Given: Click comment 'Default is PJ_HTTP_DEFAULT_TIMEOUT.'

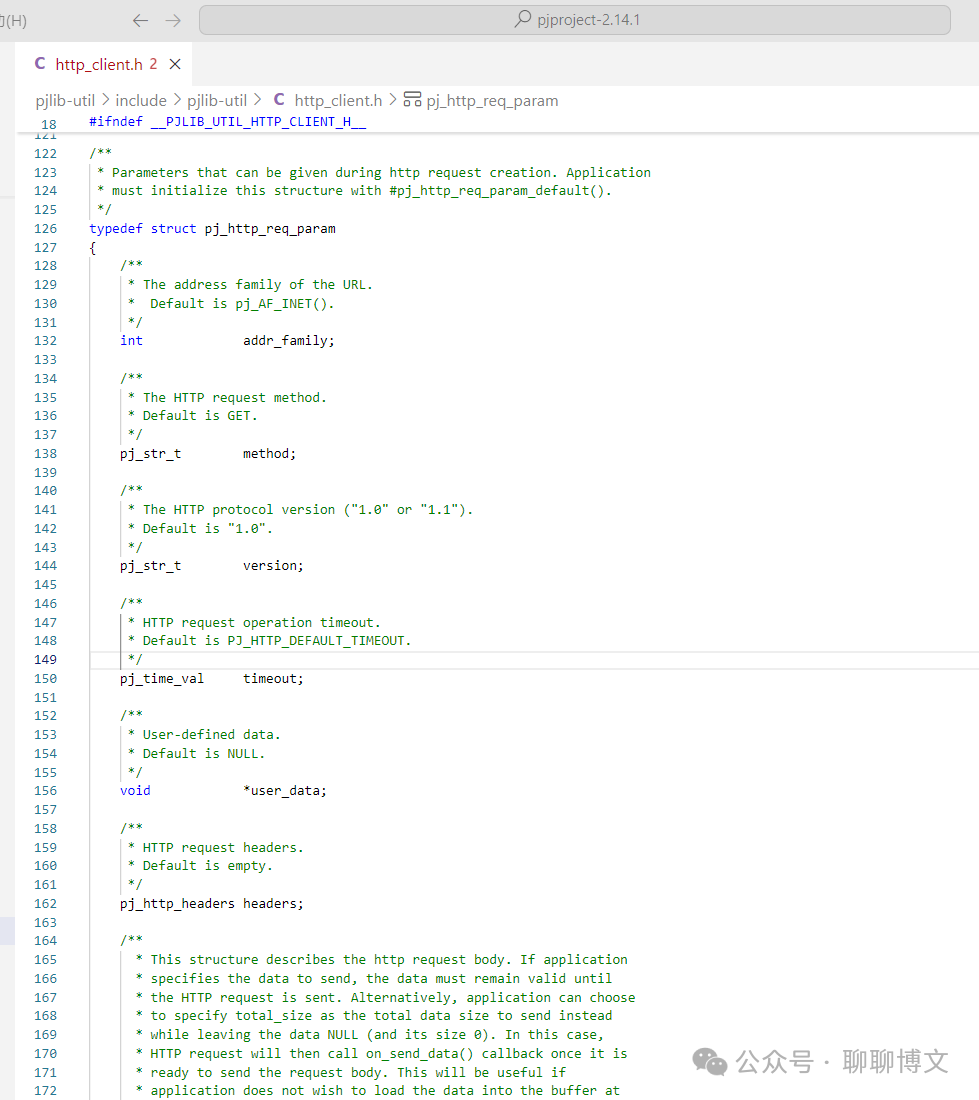Looking at the screenshot, I should [x=277, y=641].
